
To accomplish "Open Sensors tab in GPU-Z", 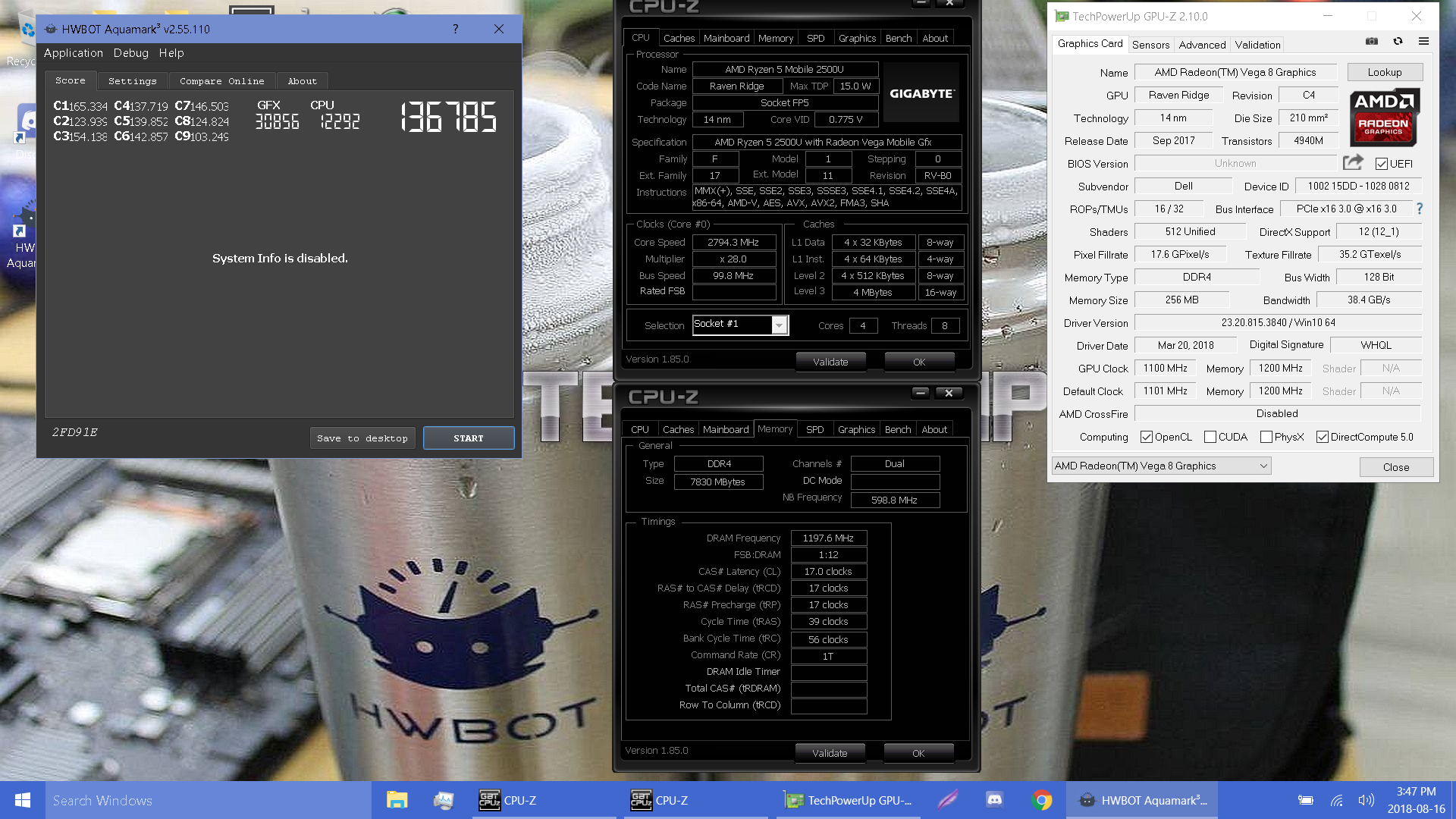I will point(1150,45).
